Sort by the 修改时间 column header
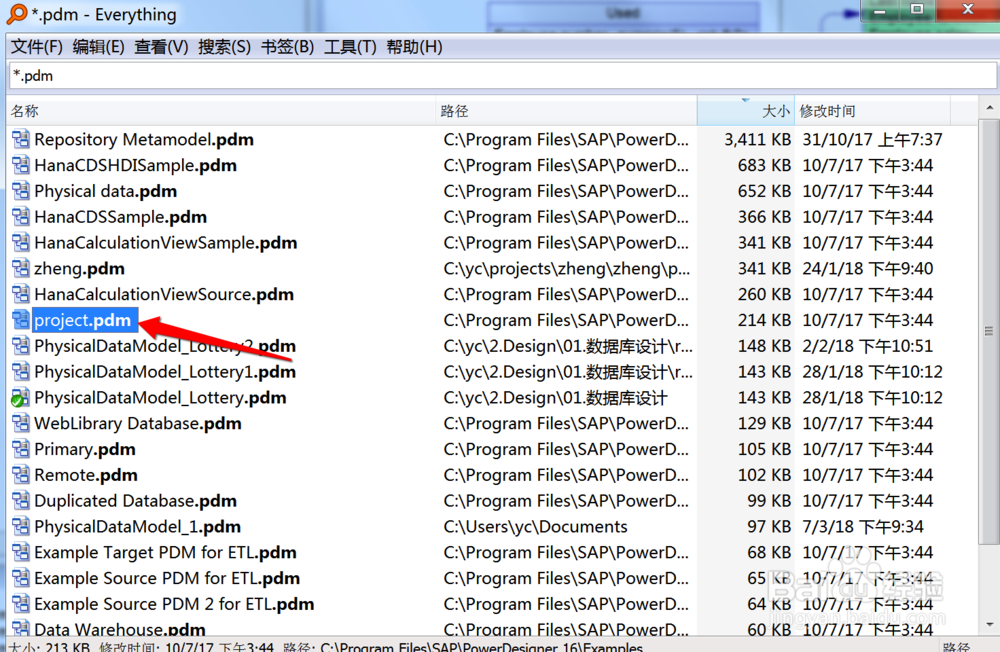The width and height of the screenshot is (1000, 652). [872, 111]
